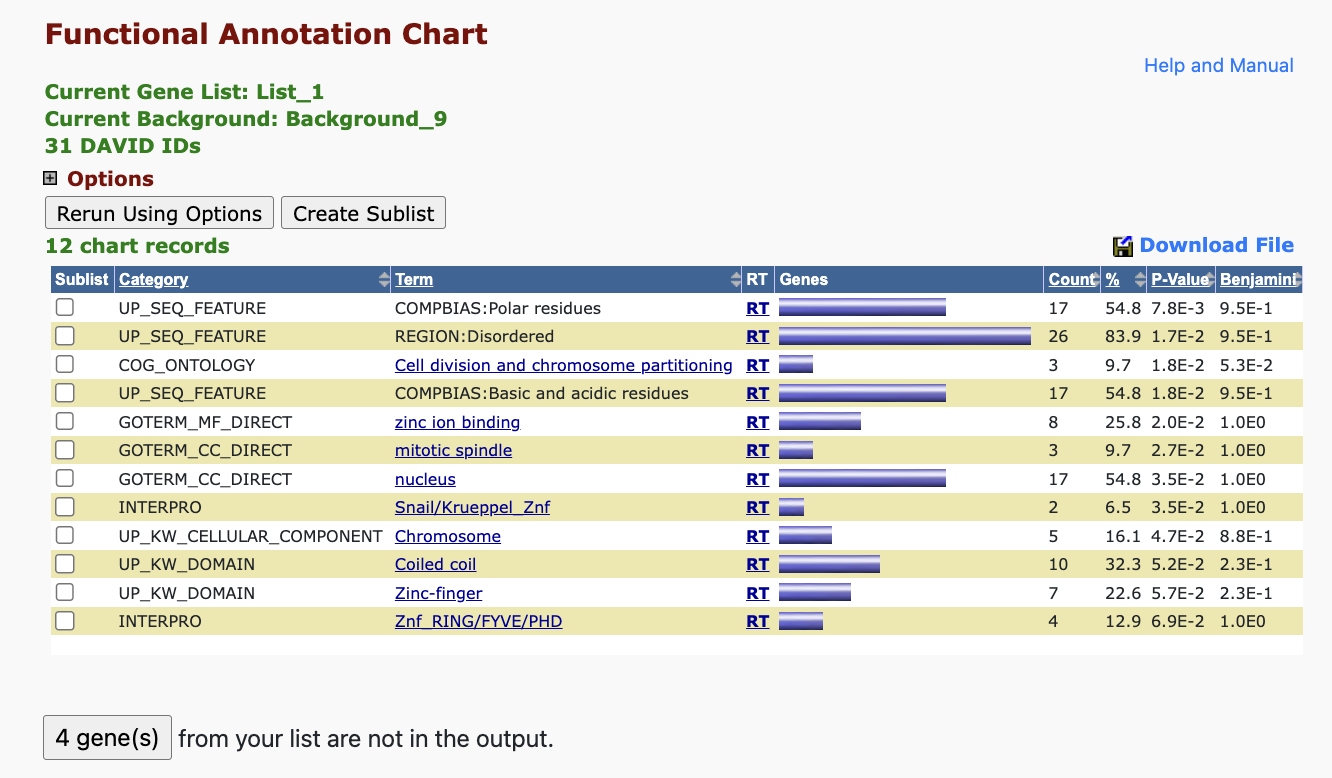Sort table by Category column arrows

point(383,280)
